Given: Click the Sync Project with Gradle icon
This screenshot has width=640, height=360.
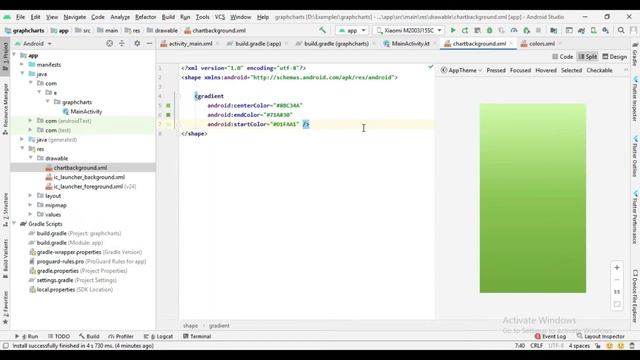Looking at the screenshot, I should tap(582, 30).
